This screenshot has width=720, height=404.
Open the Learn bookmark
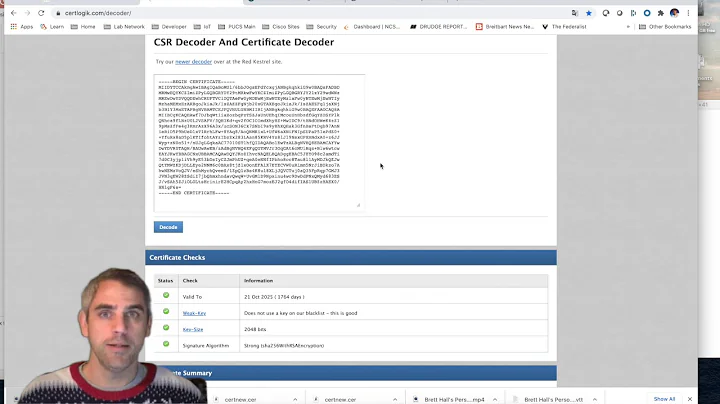coord(52,27)
